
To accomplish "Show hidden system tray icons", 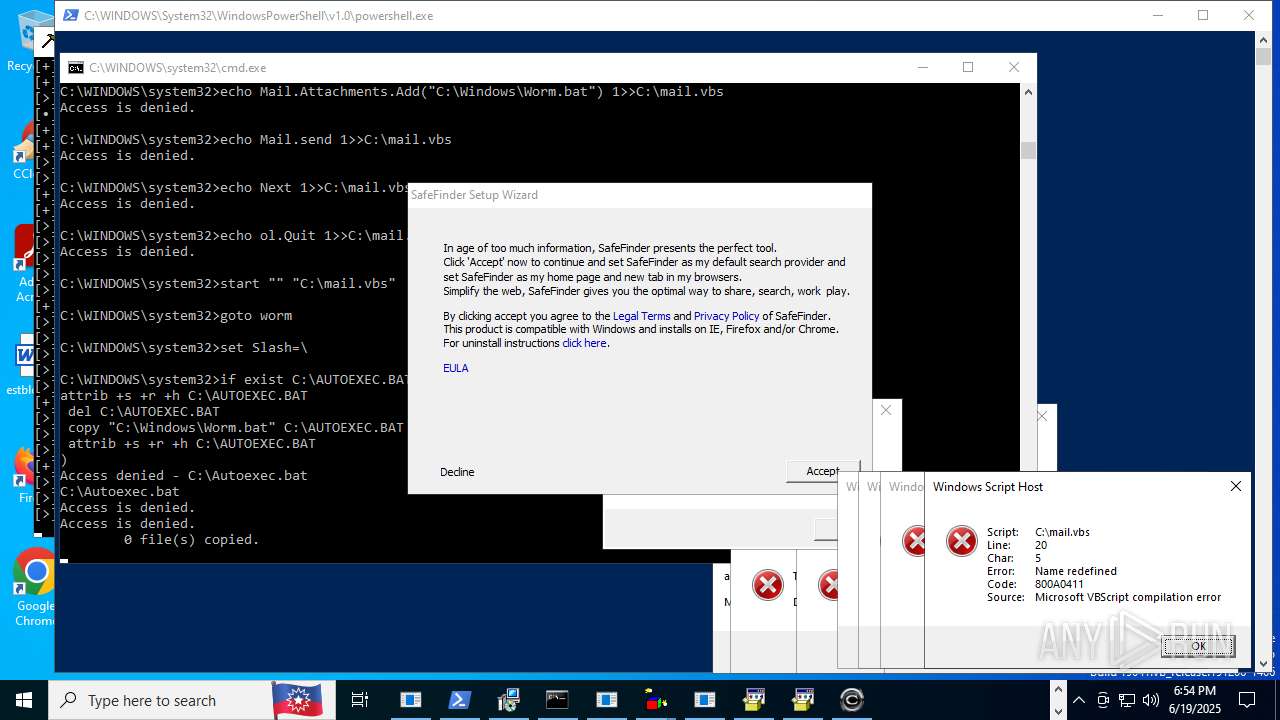I will [x=1079, y=700].
